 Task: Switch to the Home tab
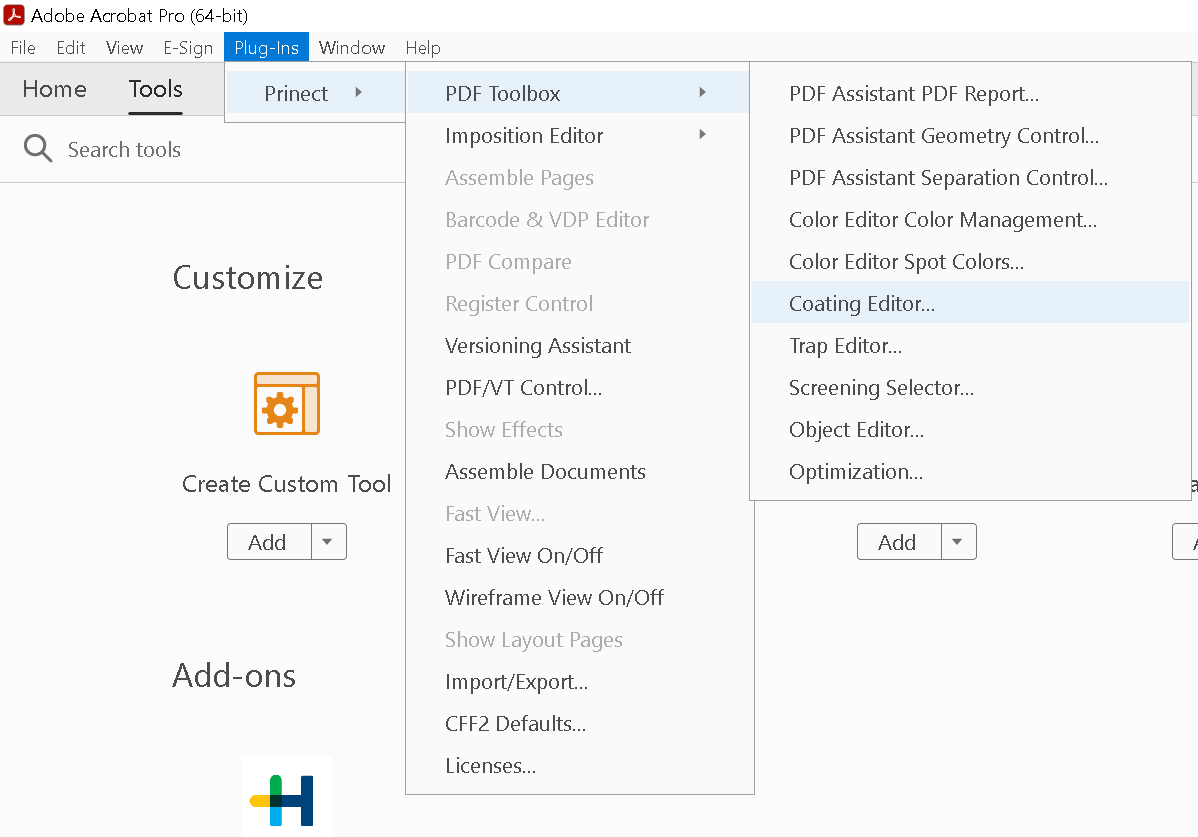(x=54, y=89)
